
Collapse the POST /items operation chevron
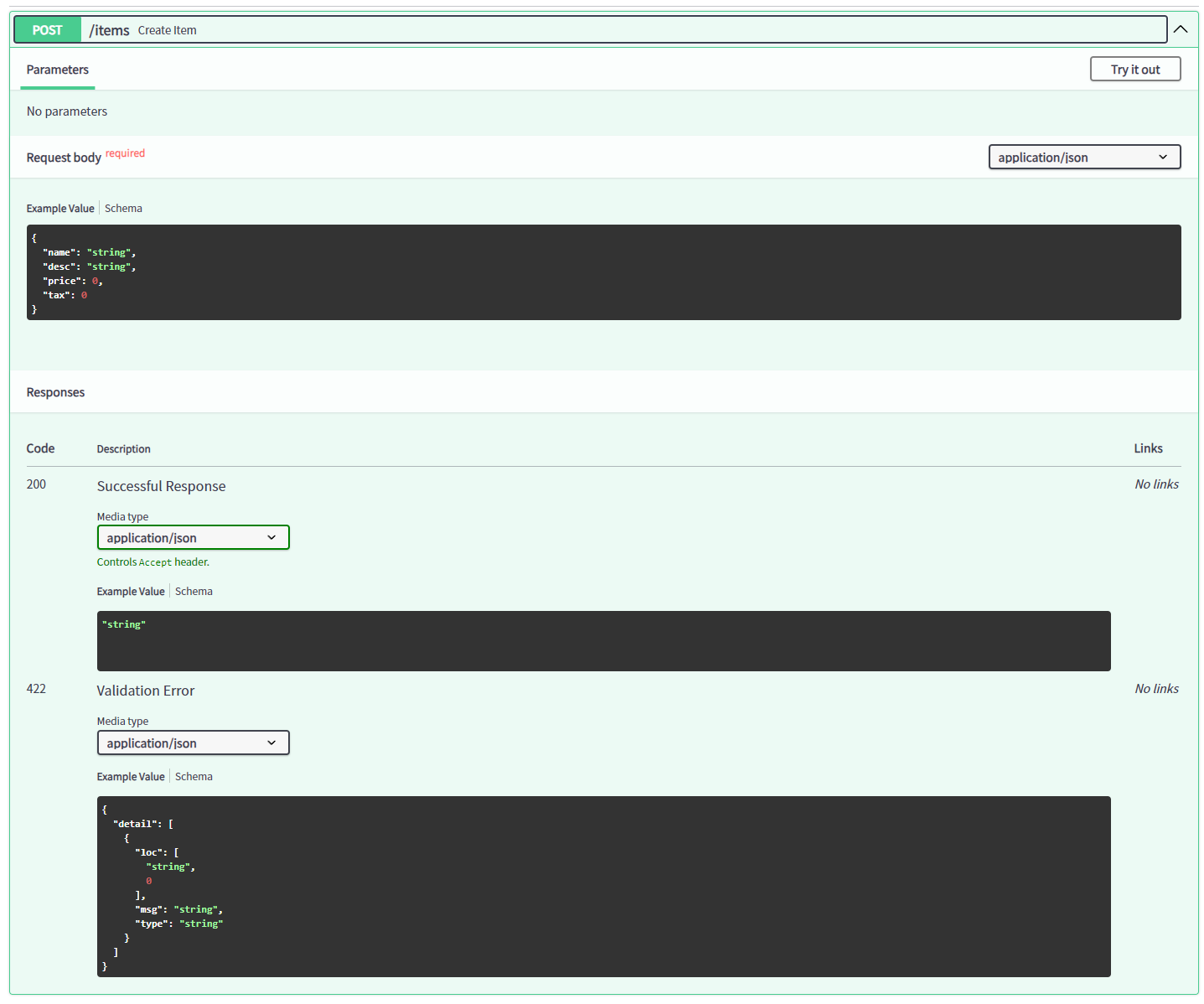(1181, 29)
